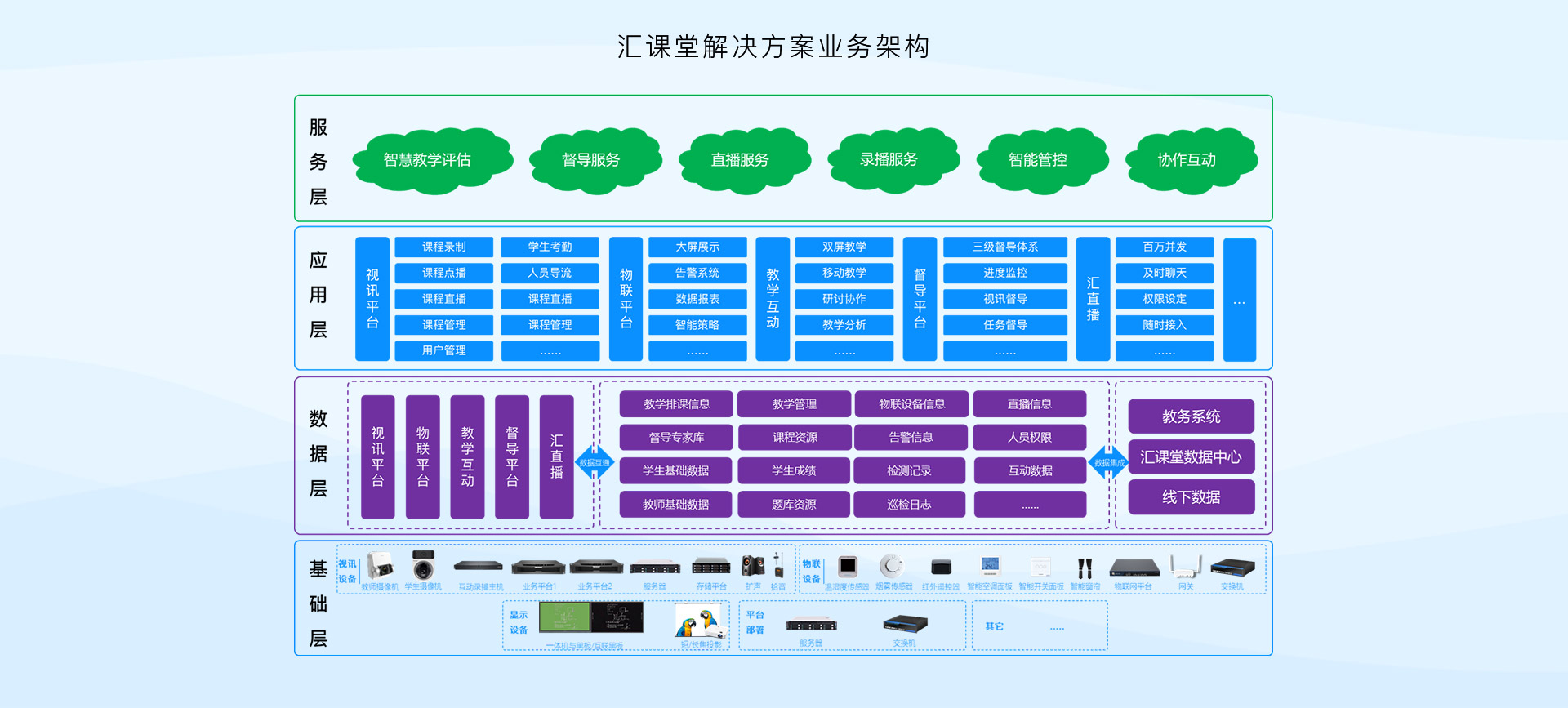Select the blue 物联平台 column in 应用层
The width and height of the screenshot is (1568, 708).
pyautogui.click(x=626, y=299)
